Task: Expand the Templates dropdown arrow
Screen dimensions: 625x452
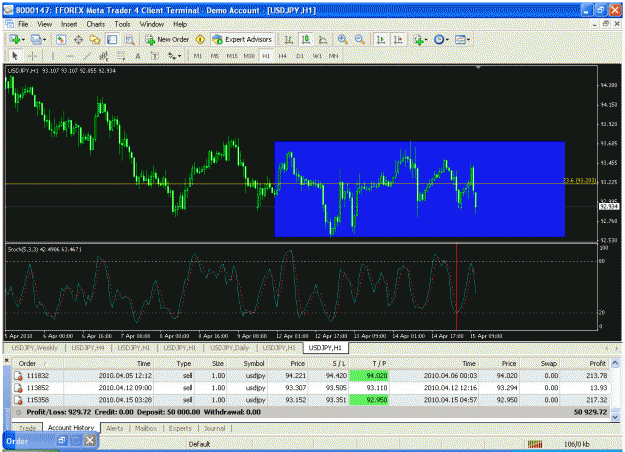Action: tap(468, 39)
